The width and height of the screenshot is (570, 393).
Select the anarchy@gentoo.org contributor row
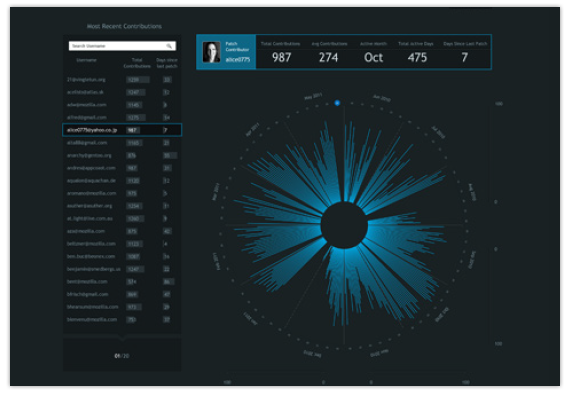pyautogui.click(x=122, y=155)
